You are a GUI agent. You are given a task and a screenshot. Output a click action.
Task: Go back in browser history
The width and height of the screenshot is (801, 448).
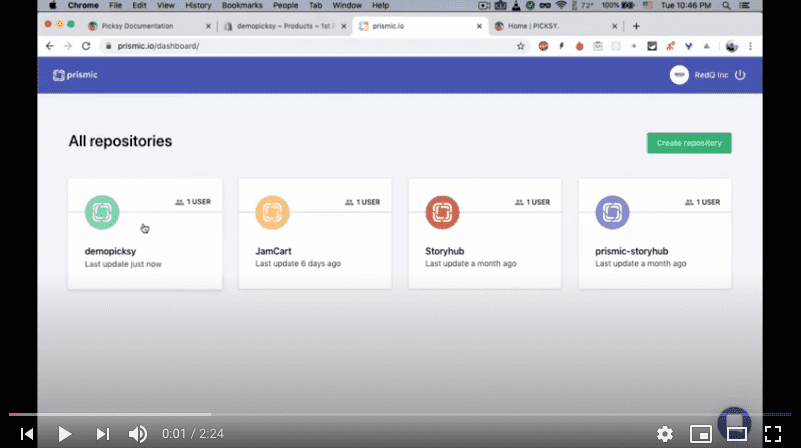click(50, 46)
